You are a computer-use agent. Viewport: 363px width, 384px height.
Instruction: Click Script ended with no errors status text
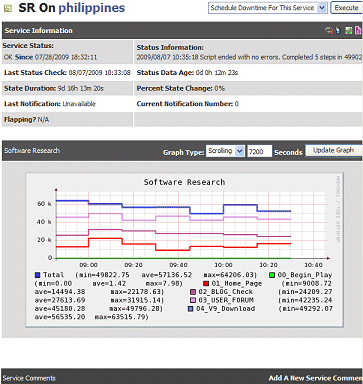pos(249,57)
